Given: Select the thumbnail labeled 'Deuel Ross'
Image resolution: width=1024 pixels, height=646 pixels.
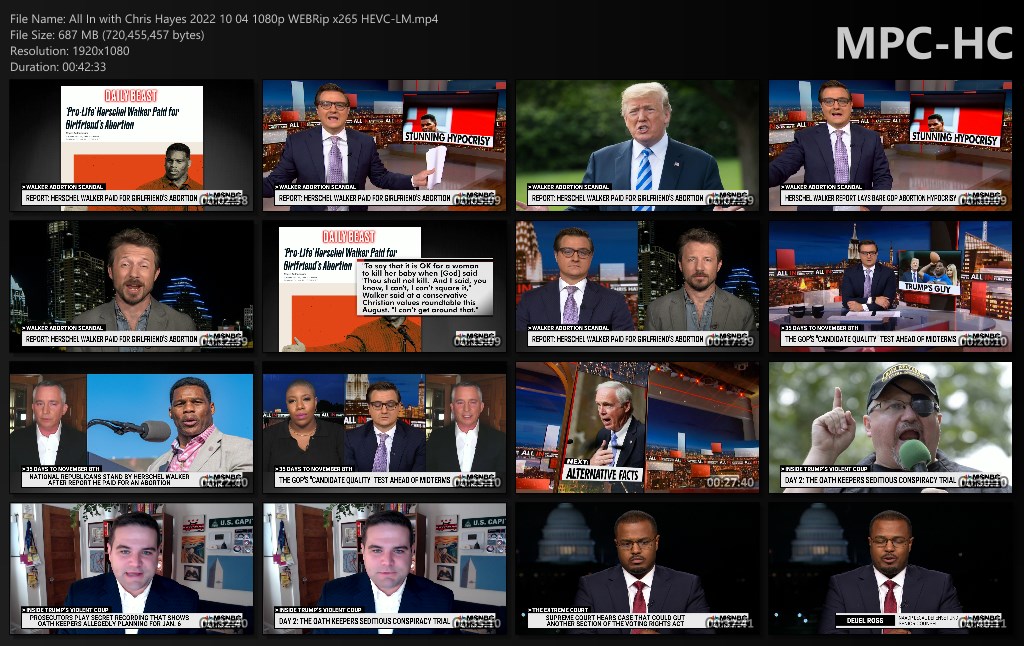Looking at the screenshot, I should [890, 568].
